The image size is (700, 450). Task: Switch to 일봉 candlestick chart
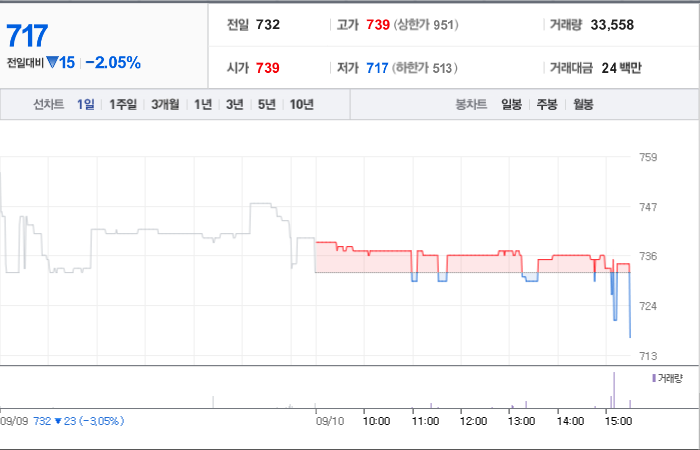pos(511,105)
